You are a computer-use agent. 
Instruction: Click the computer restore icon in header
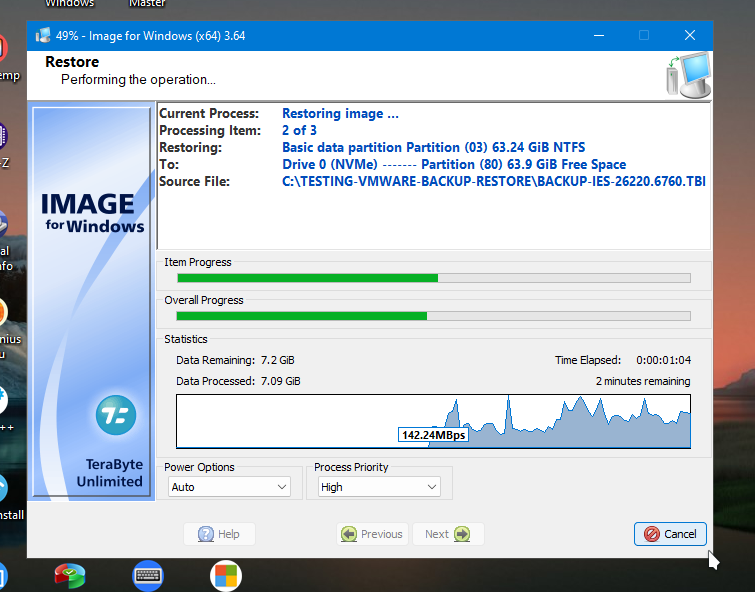[689, 75]
